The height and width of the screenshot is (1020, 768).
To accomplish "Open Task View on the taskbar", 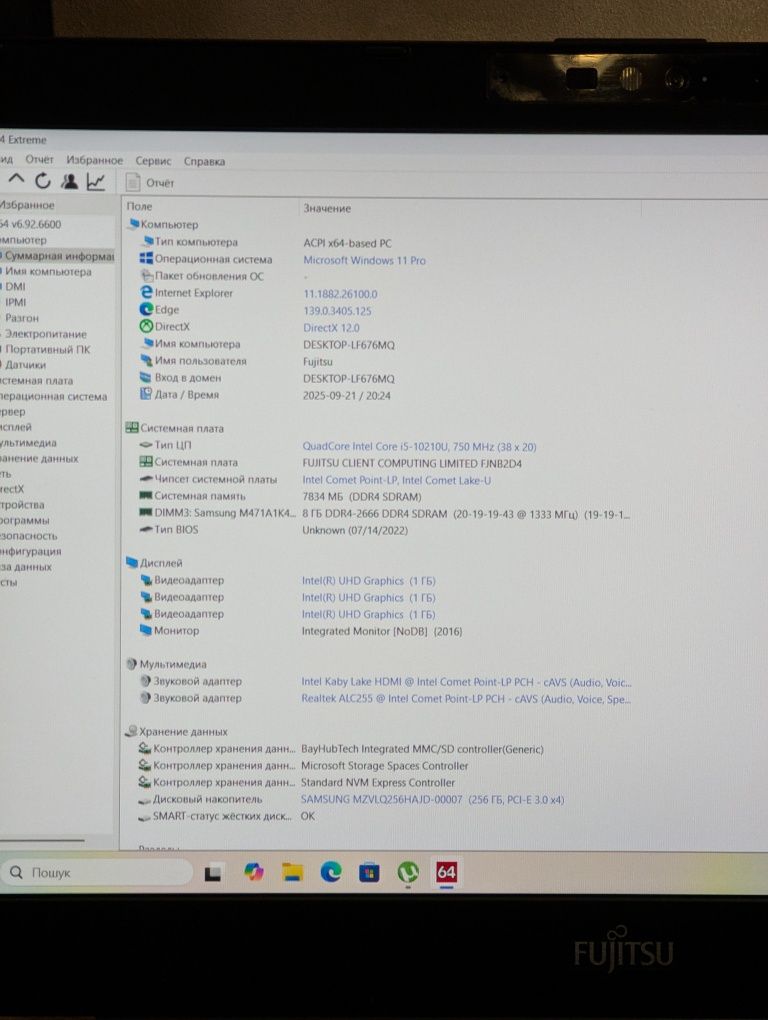I will (213, 873).
